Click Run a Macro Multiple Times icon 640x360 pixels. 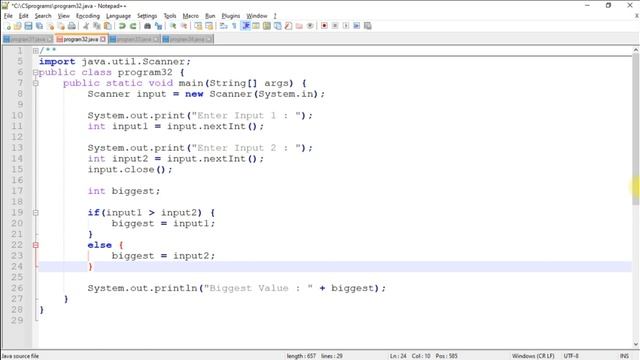click(x=356, y=26)
